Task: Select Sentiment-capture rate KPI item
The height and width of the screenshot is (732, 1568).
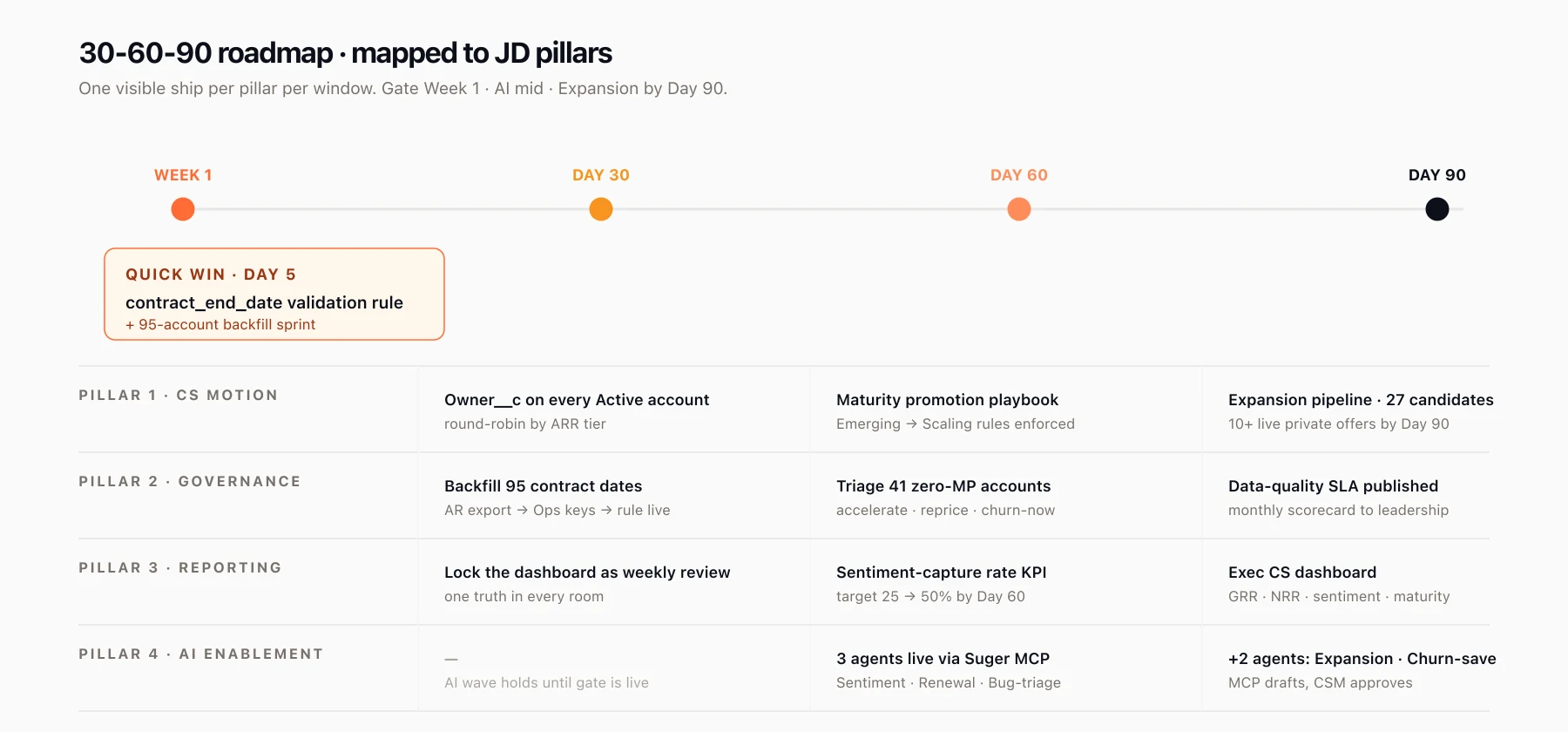Action: pyautogui.click(x=941, y=573)
